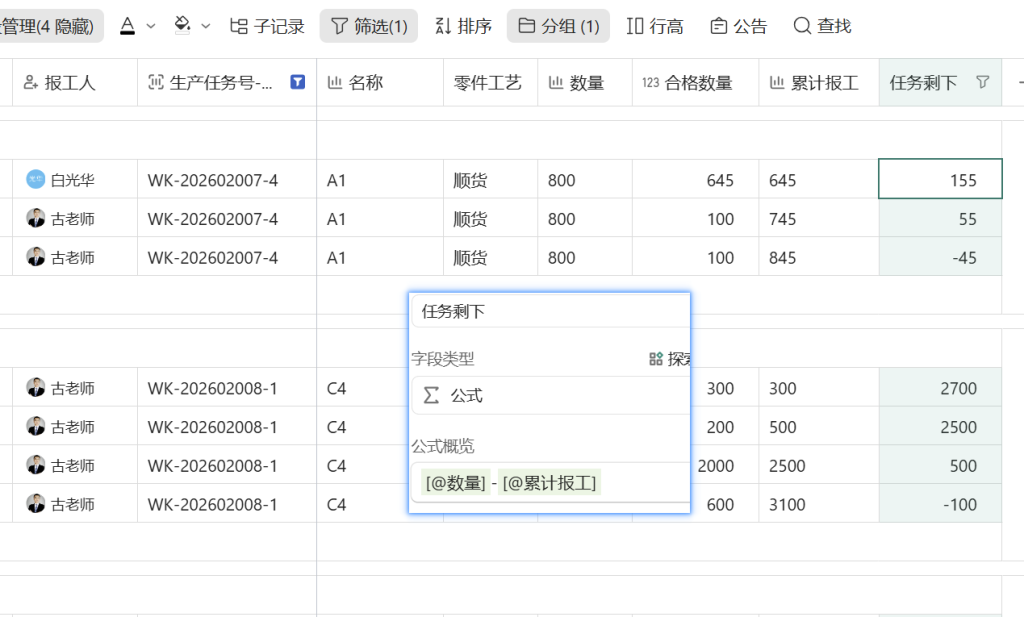
Task: Click the 任务剩下 cell showing 2700
Action: coord(940,388)
